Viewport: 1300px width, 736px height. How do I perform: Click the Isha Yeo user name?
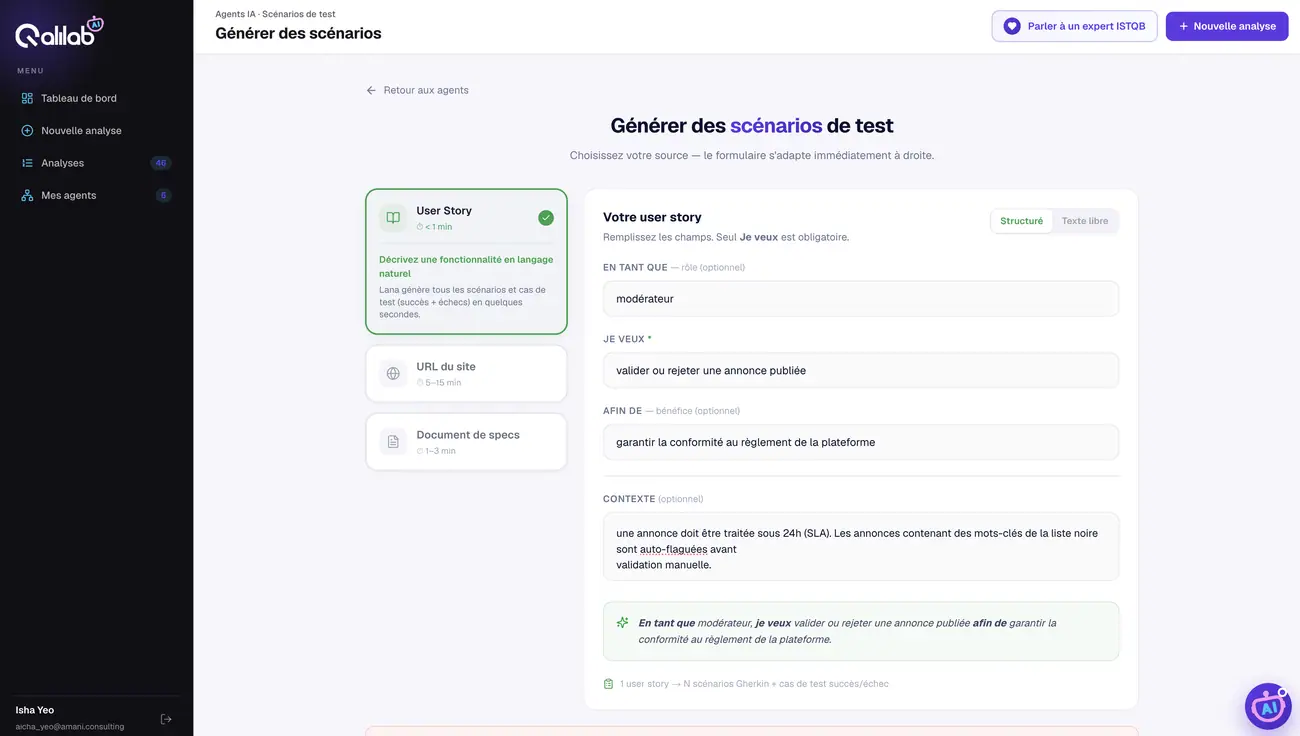pos(35,710)
